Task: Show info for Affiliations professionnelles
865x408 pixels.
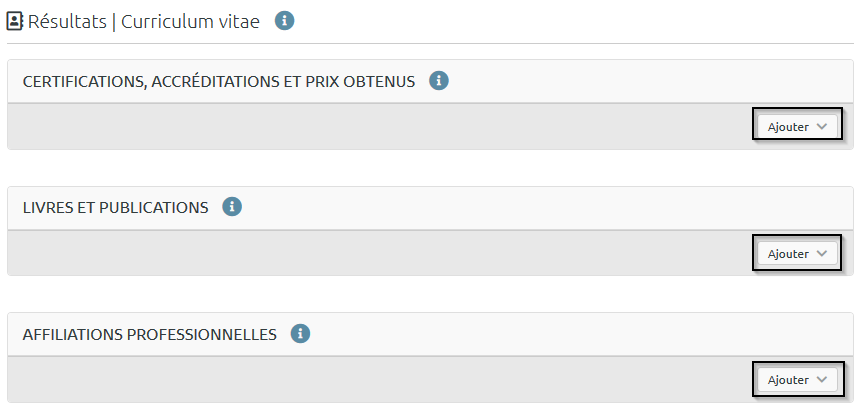Action: (x=300, y=334)
